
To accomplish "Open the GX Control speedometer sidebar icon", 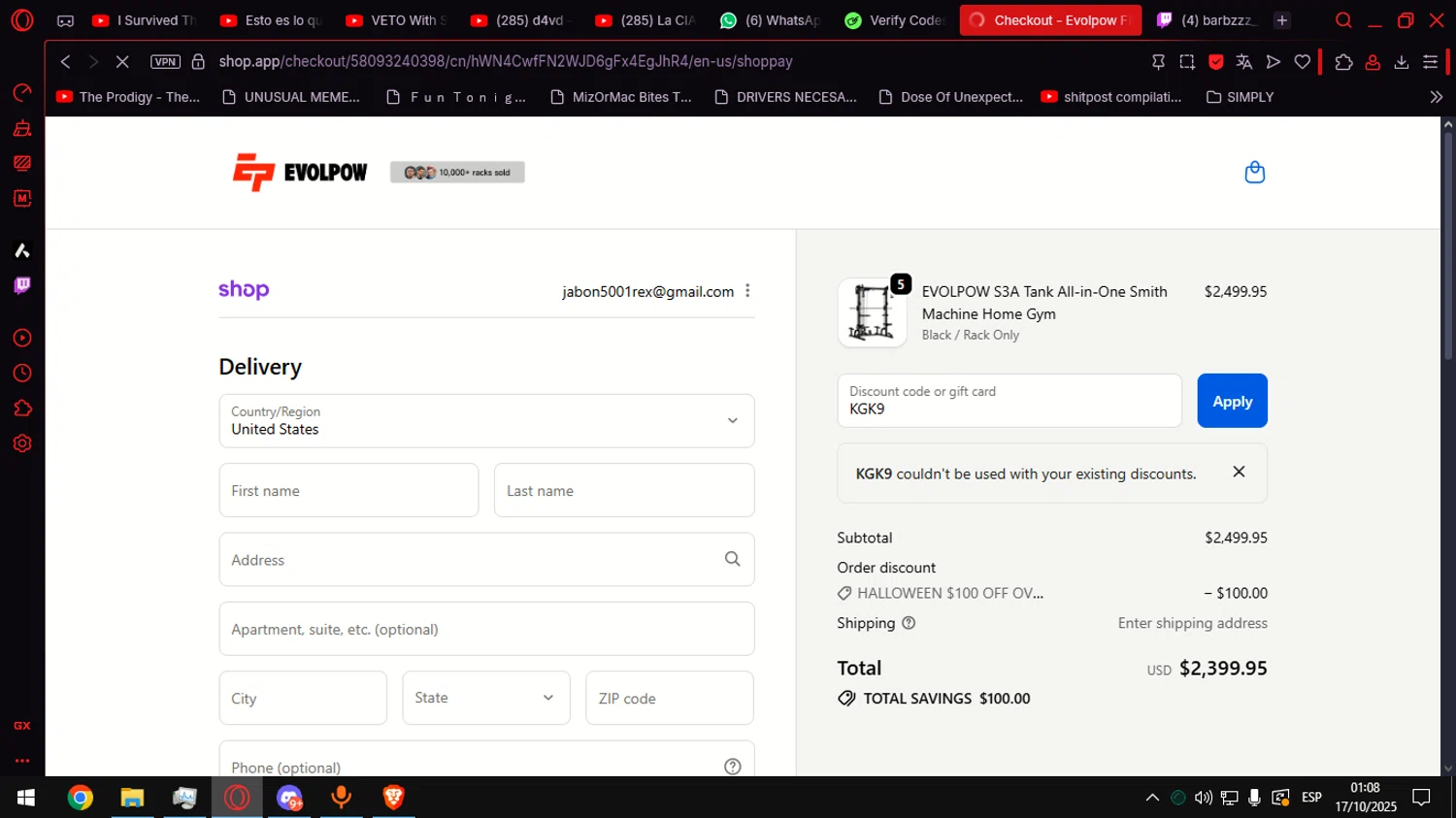I will pos(21,92).
